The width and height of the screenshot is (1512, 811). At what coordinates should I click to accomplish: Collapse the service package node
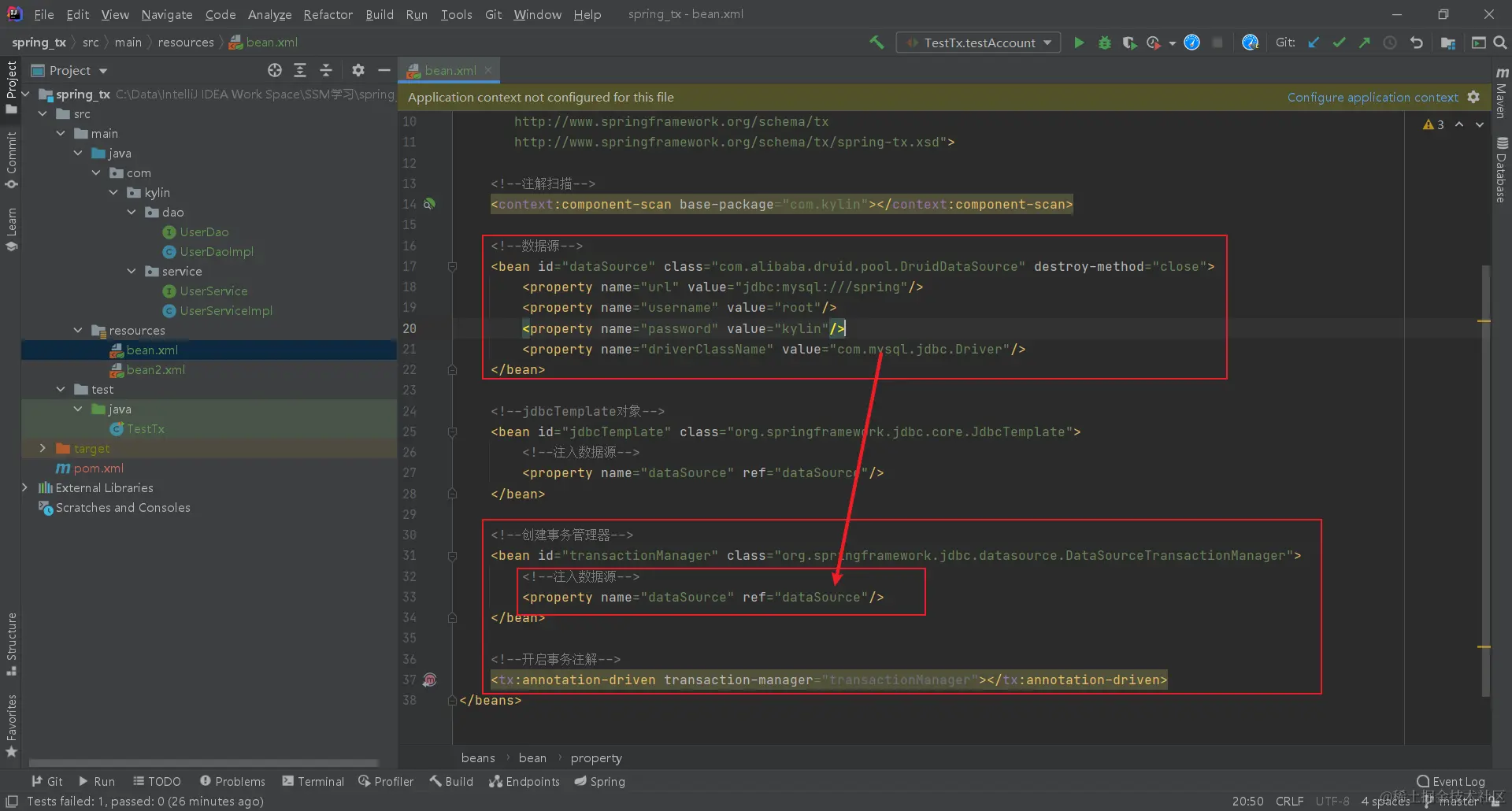click(132, 272)
